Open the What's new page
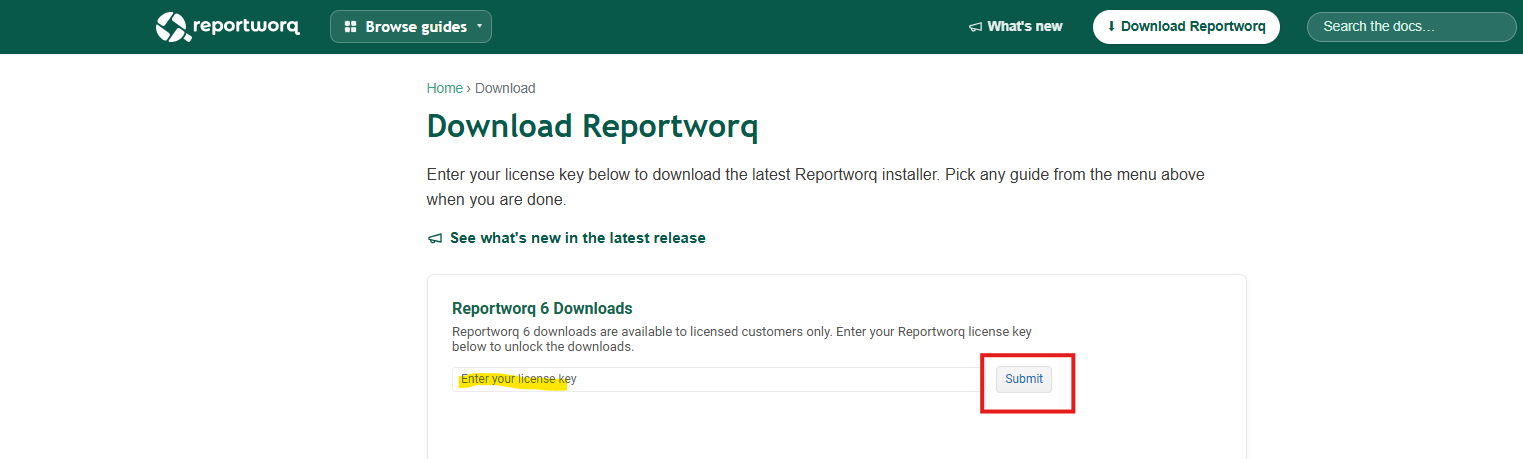 1015,27
